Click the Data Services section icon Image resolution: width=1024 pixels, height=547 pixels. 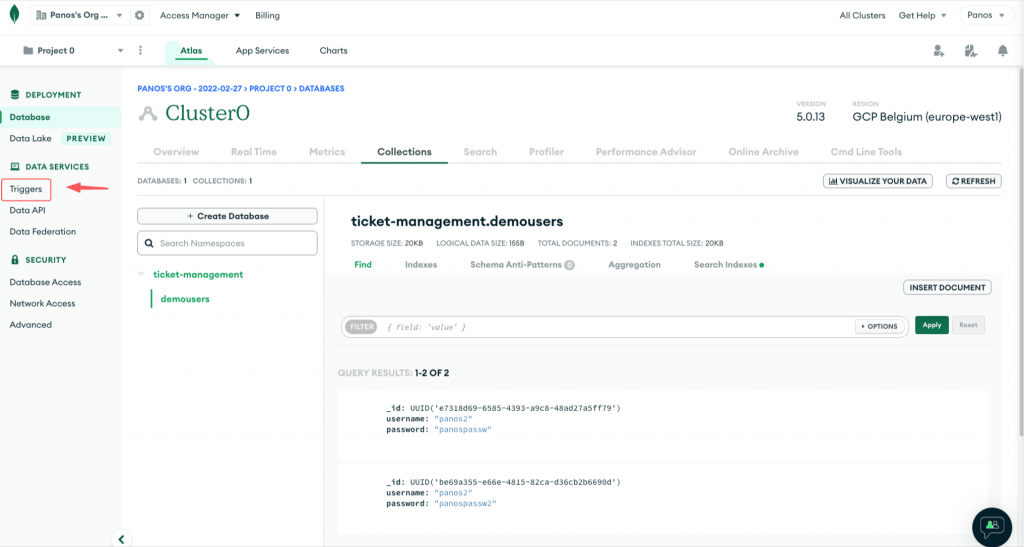(15, 166)
